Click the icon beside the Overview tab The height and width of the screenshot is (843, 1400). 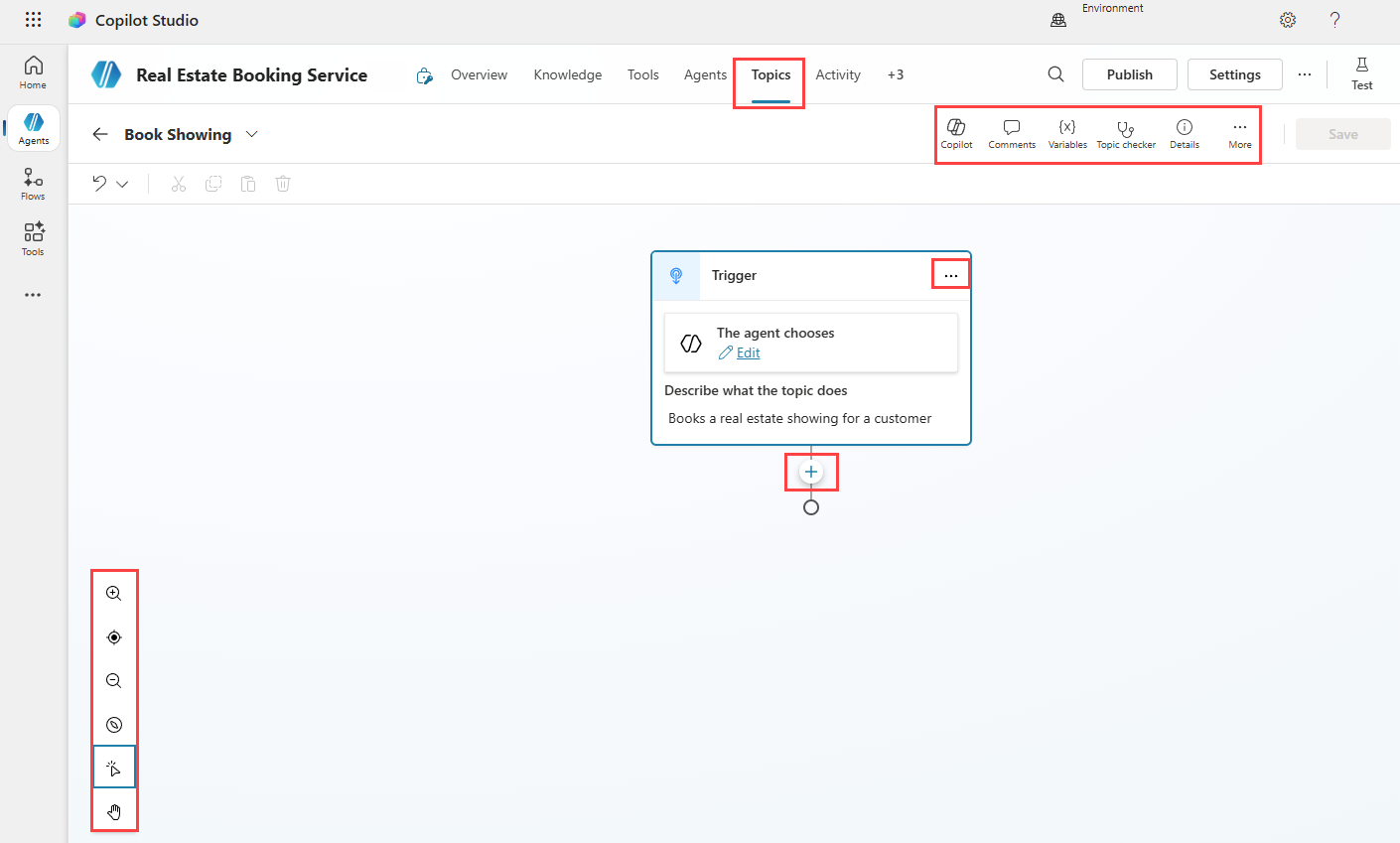coord(425,75)
